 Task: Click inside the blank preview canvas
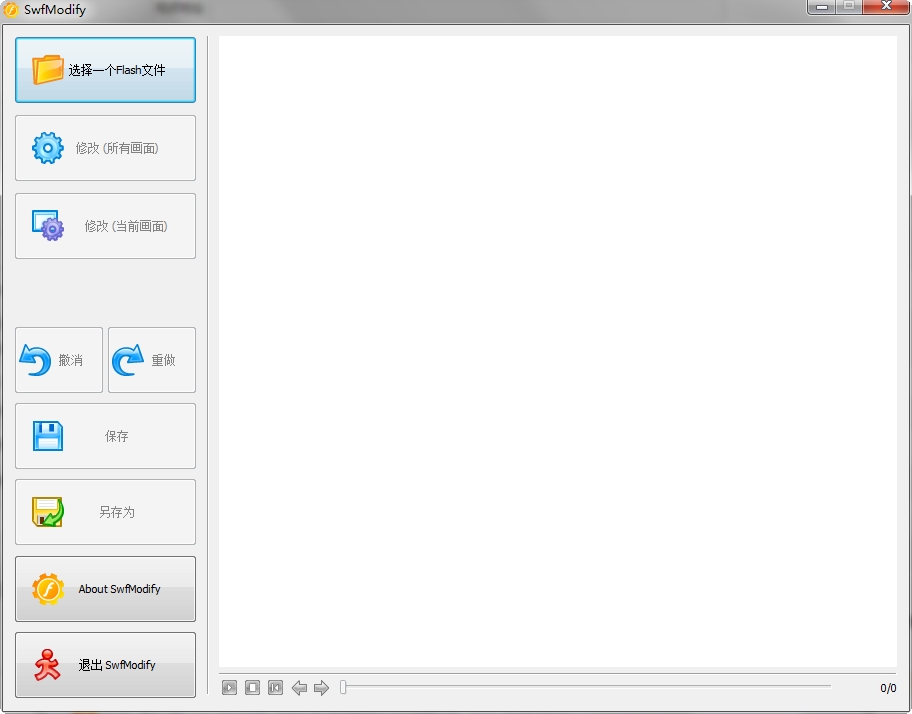click(560, 350)
